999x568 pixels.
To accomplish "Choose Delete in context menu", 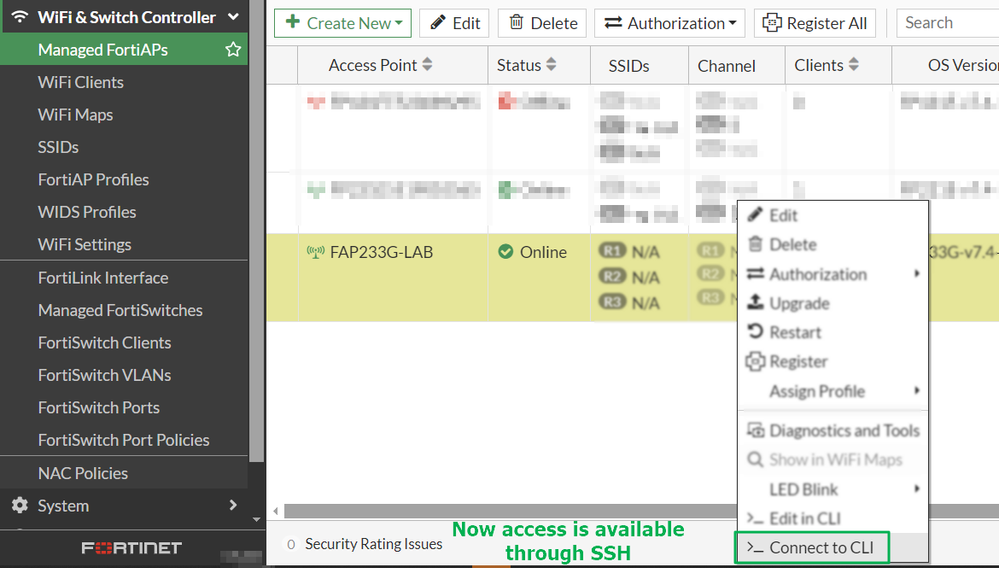I will 833,245.
